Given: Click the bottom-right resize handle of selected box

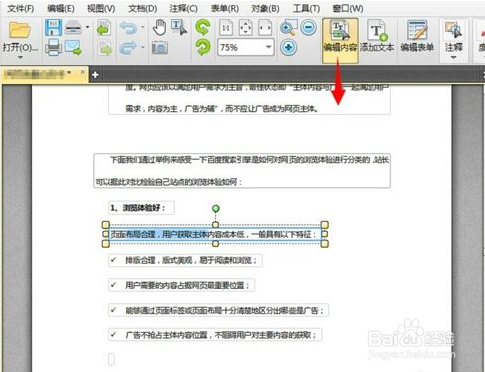Looking at the screenshot, I should pos(325,244).
